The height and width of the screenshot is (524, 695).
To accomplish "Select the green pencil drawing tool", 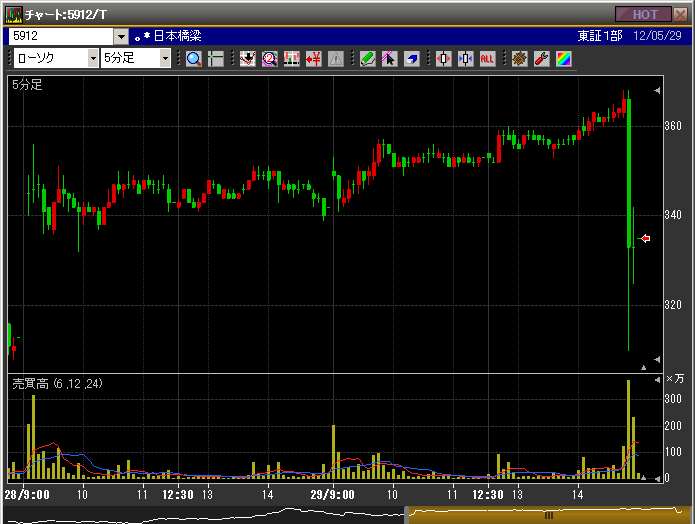I will point(367,58).
